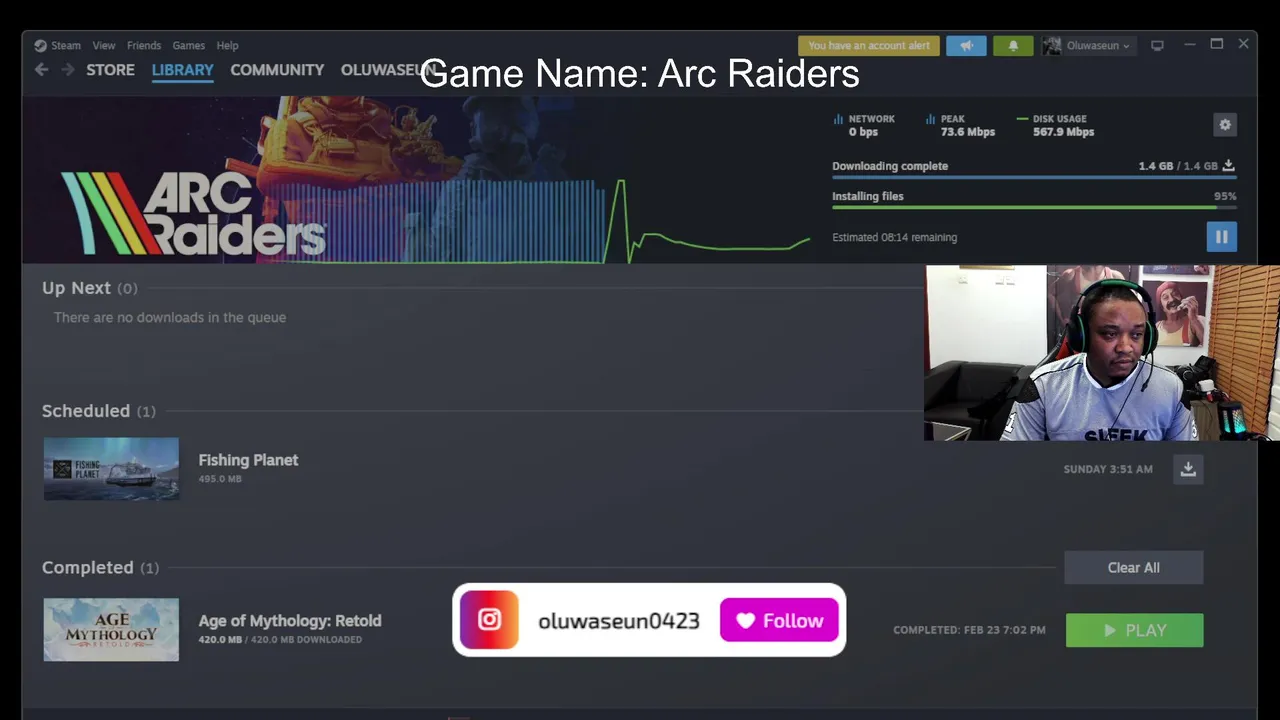Switch to the COMMUNITY tab
The height and width of the screenshot is (720, 1280).
pos(277,70)
